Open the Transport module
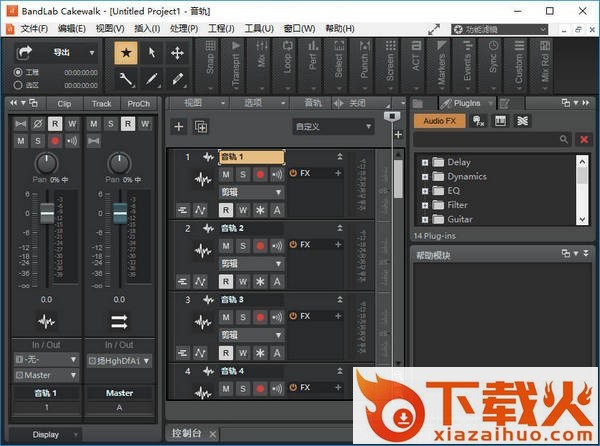 (x=235, y=65)
